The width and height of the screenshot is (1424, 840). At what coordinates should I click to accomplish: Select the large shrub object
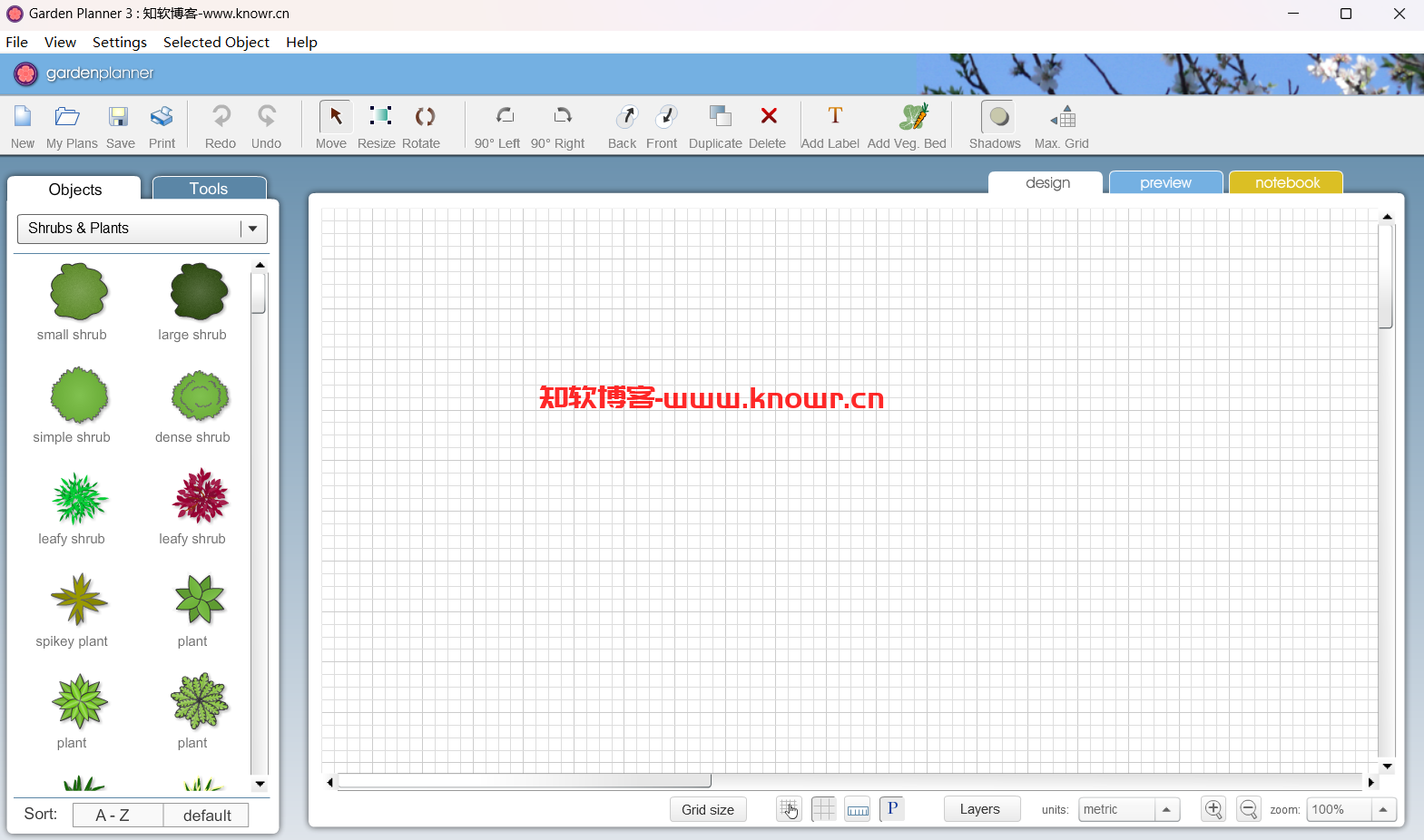click(200, 292)
